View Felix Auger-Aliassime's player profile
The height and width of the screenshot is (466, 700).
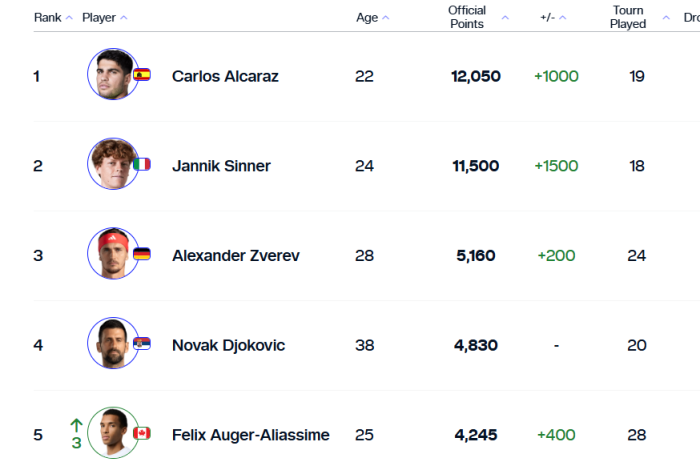[250, 435]
